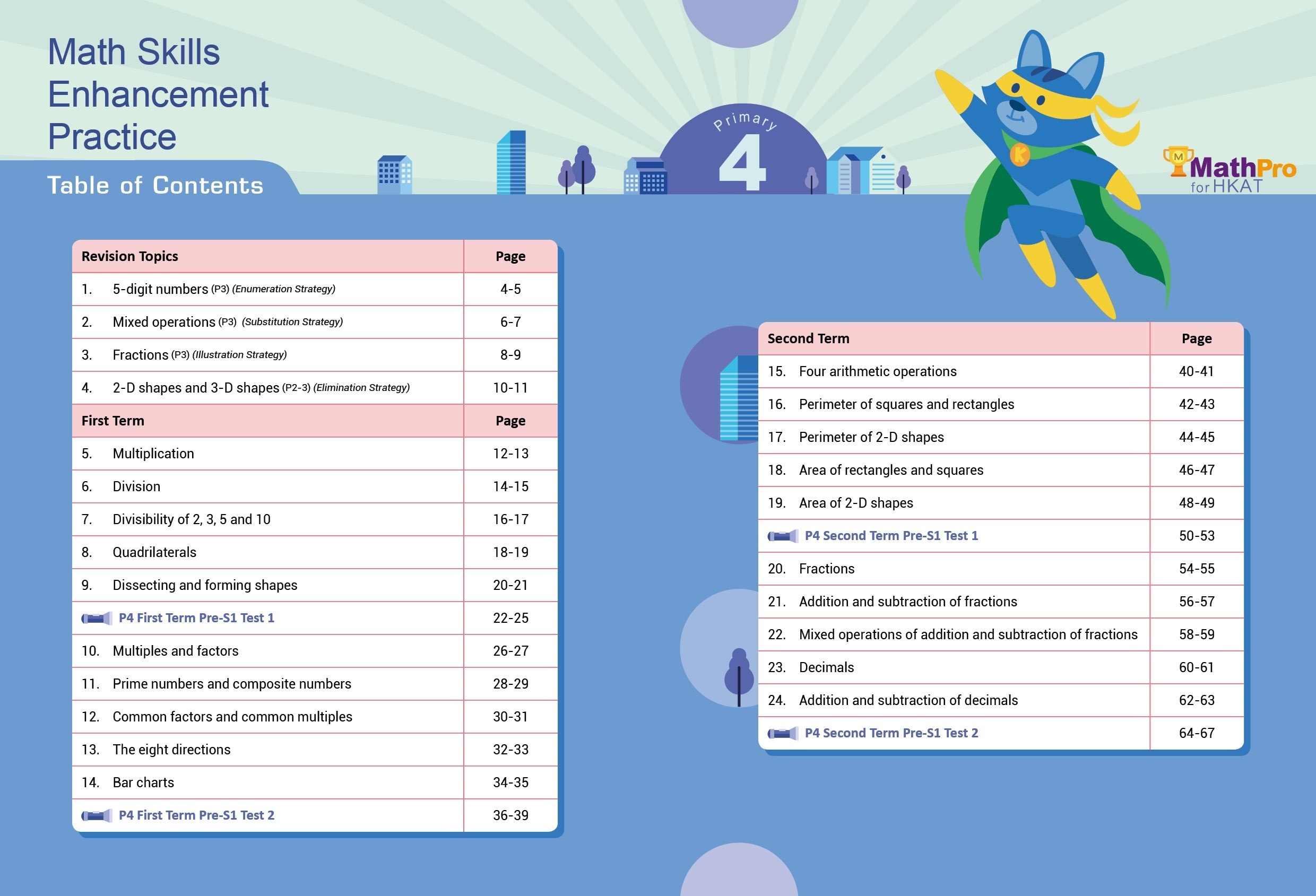
Task: Click the Math Skills Enhancement Practice title
Action: click(x=158, y=94)
